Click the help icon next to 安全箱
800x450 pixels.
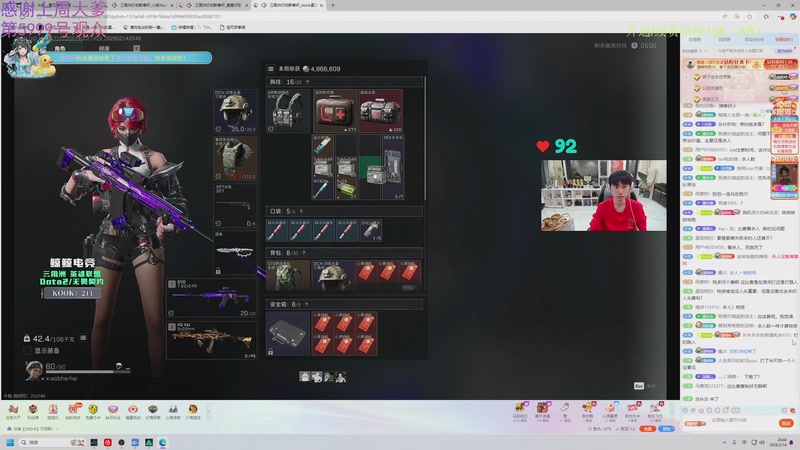click(306, 305)
